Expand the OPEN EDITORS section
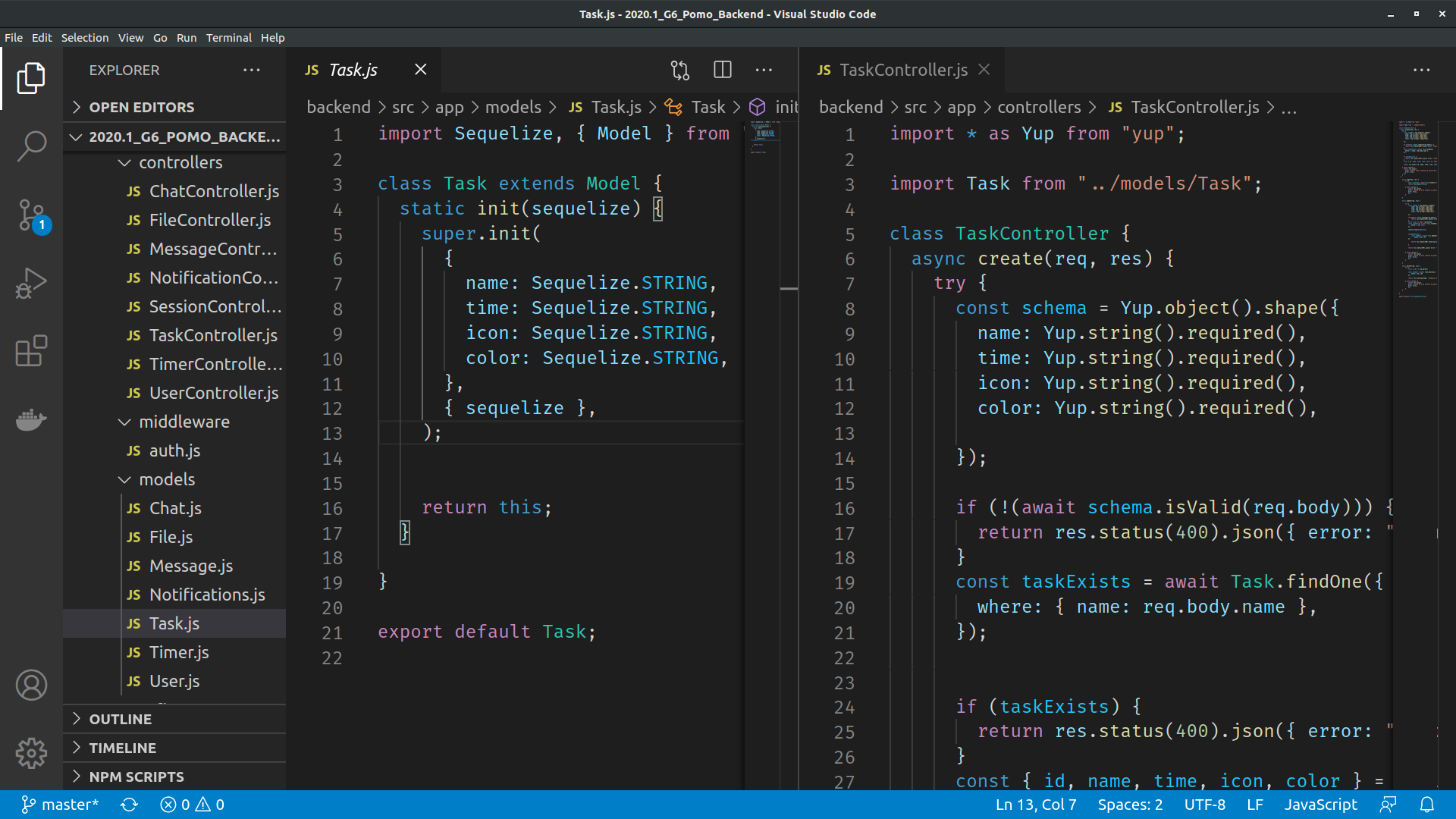Viewport: 1456px width, 819px height. 174,107
